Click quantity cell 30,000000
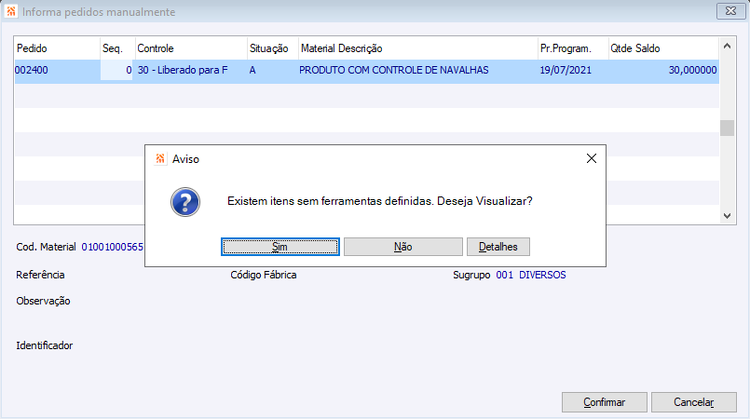This screenshot has width=750, height=419. (663, 70)
